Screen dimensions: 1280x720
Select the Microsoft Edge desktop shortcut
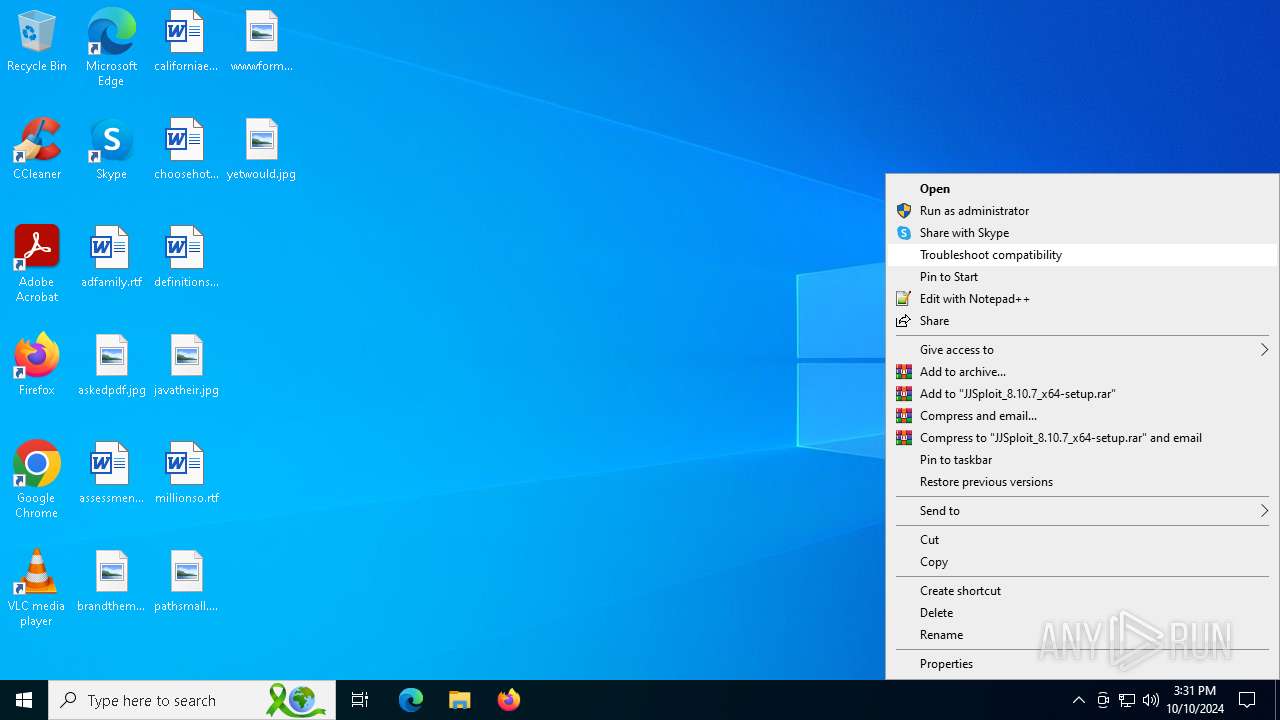tap(111, 48)
